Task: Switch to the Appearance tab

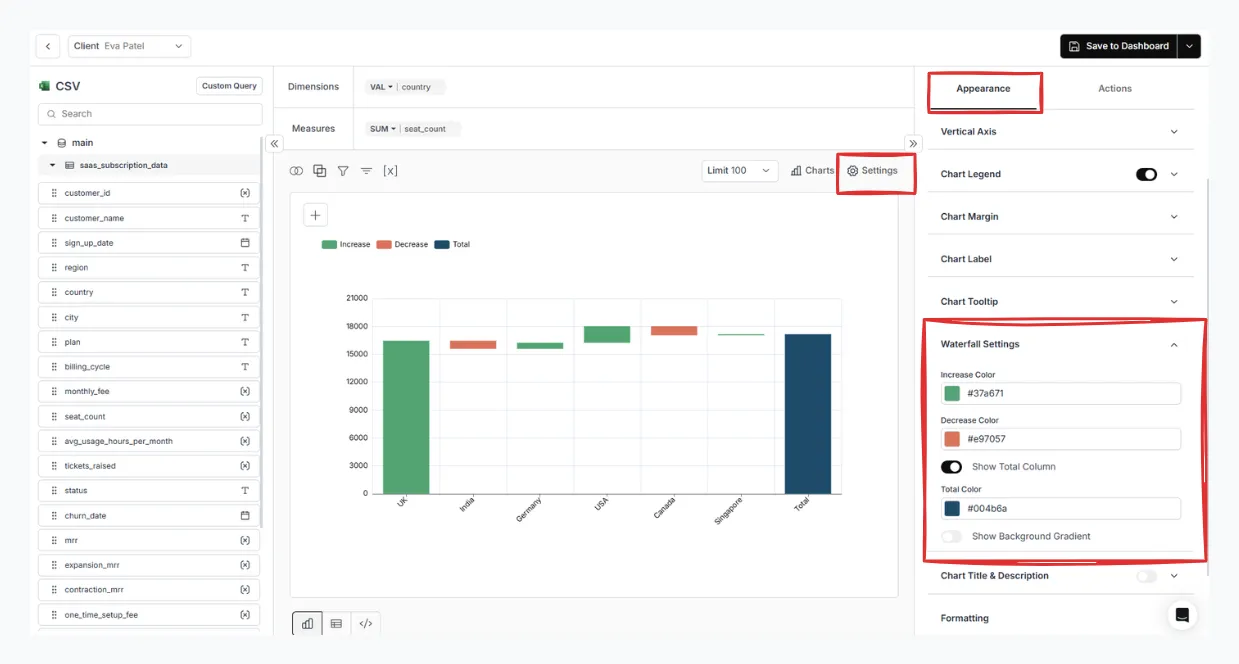Action: tap(983, 89)
